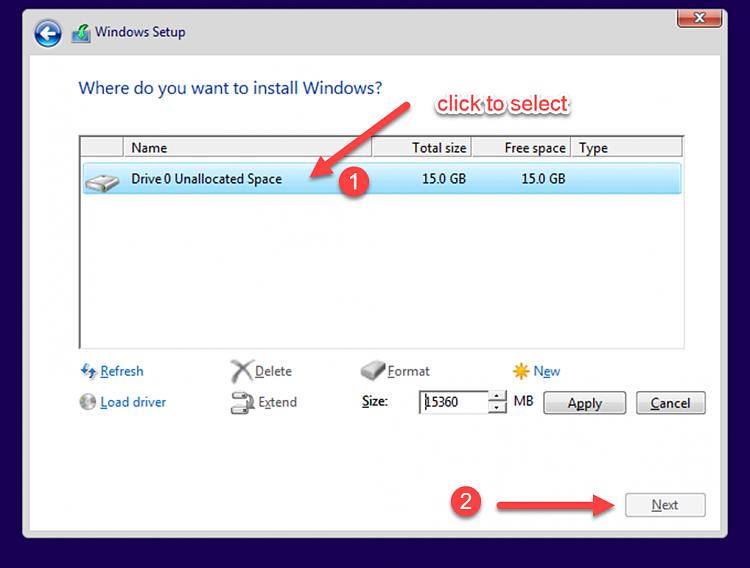Click the Format drive icon
Image resolution: width=750 pixels, height=568 pixels.
coord(373,371)
